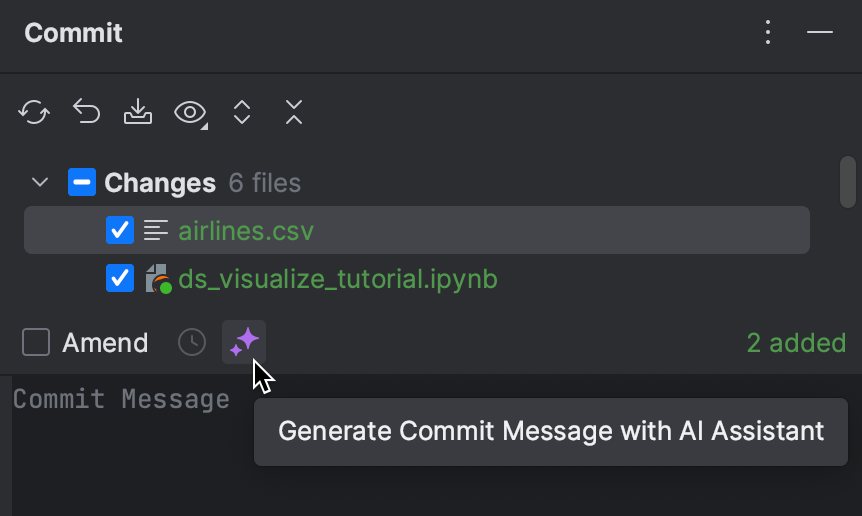Toggle the Changes group checkbox

82,182
